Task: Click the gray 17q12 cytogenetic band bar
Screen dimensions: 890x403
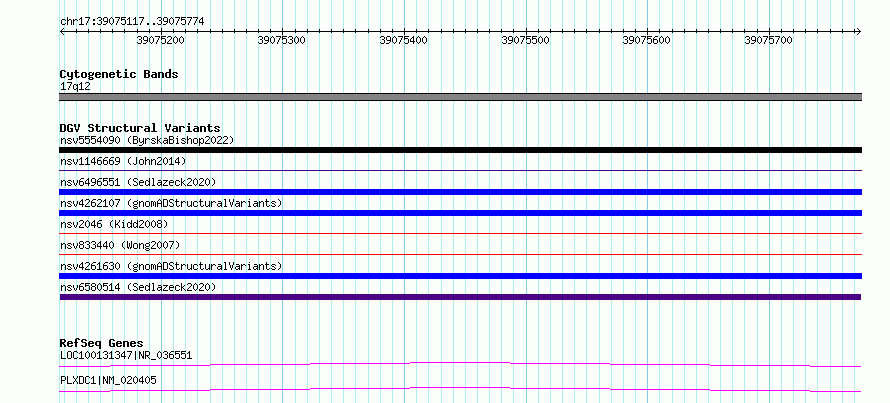Action: (x=461, y=97)
